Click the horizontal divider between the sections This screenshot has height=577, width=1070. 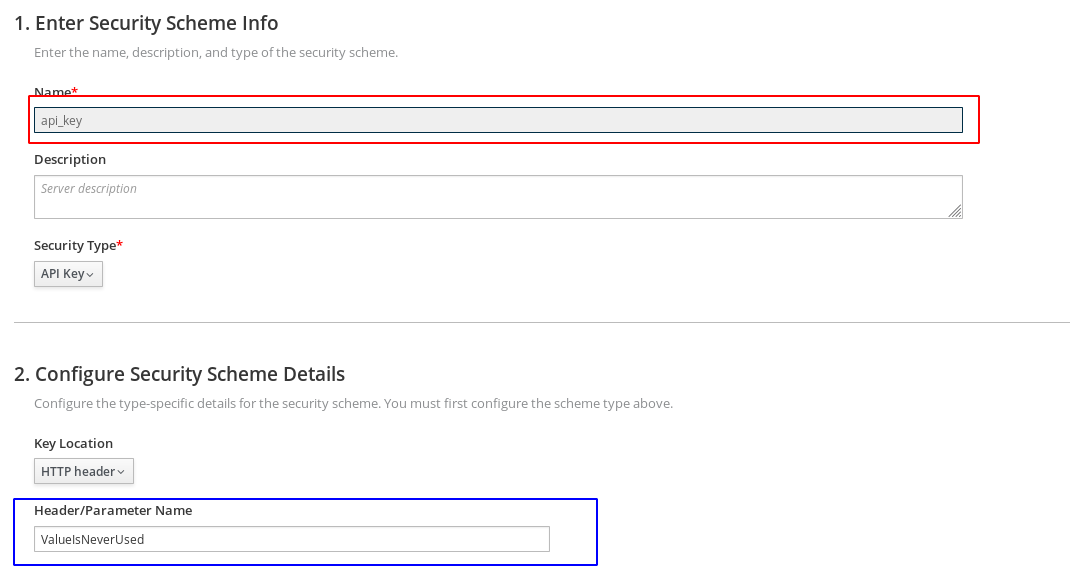pyautogui.click(x=542, y=322)
